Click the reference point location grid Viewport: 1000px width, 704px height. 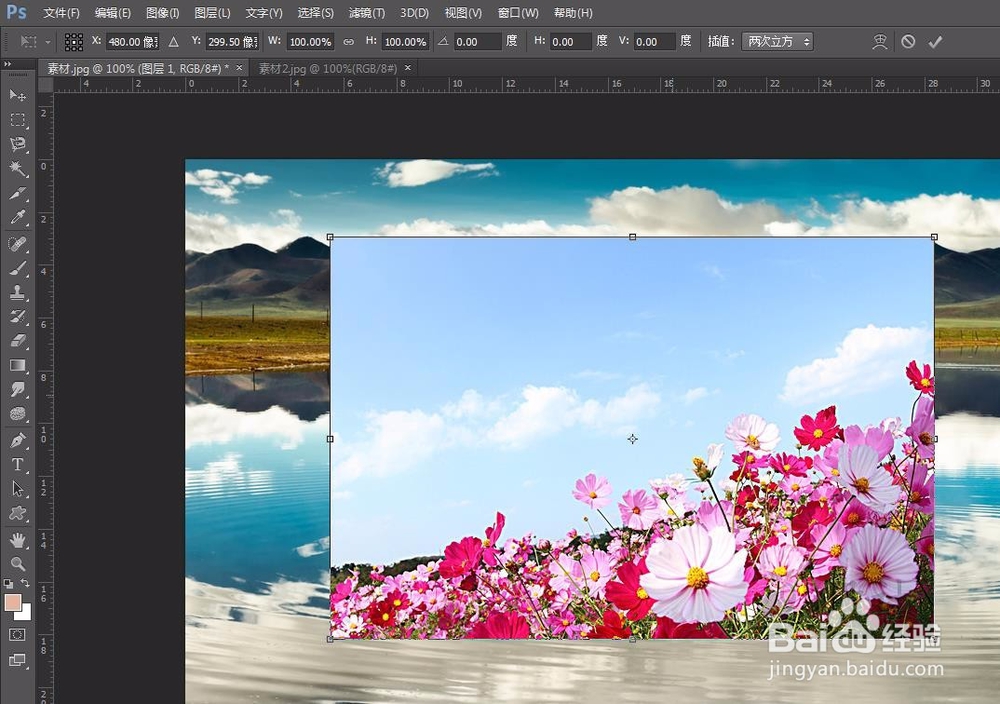74,42
